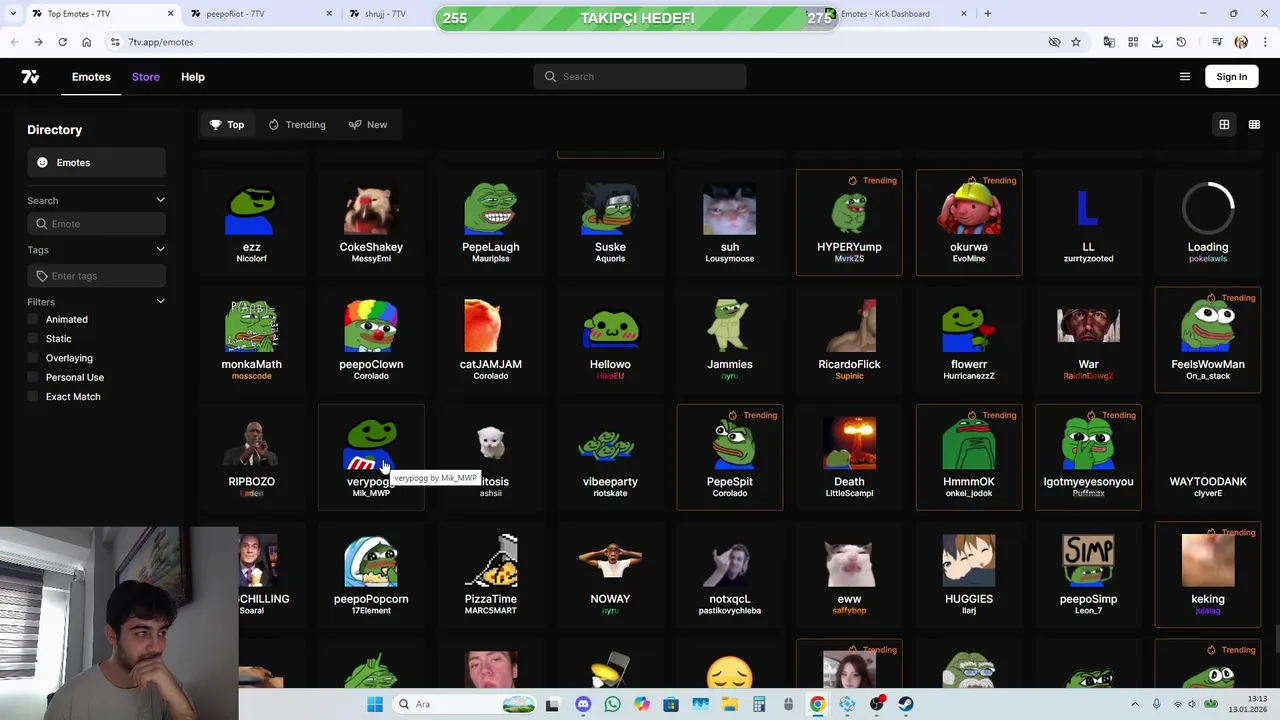Open the catJAMJAM emote card
Image resolution: width=1280 pixels, height=720 pixels.
(x=490, y=340)
